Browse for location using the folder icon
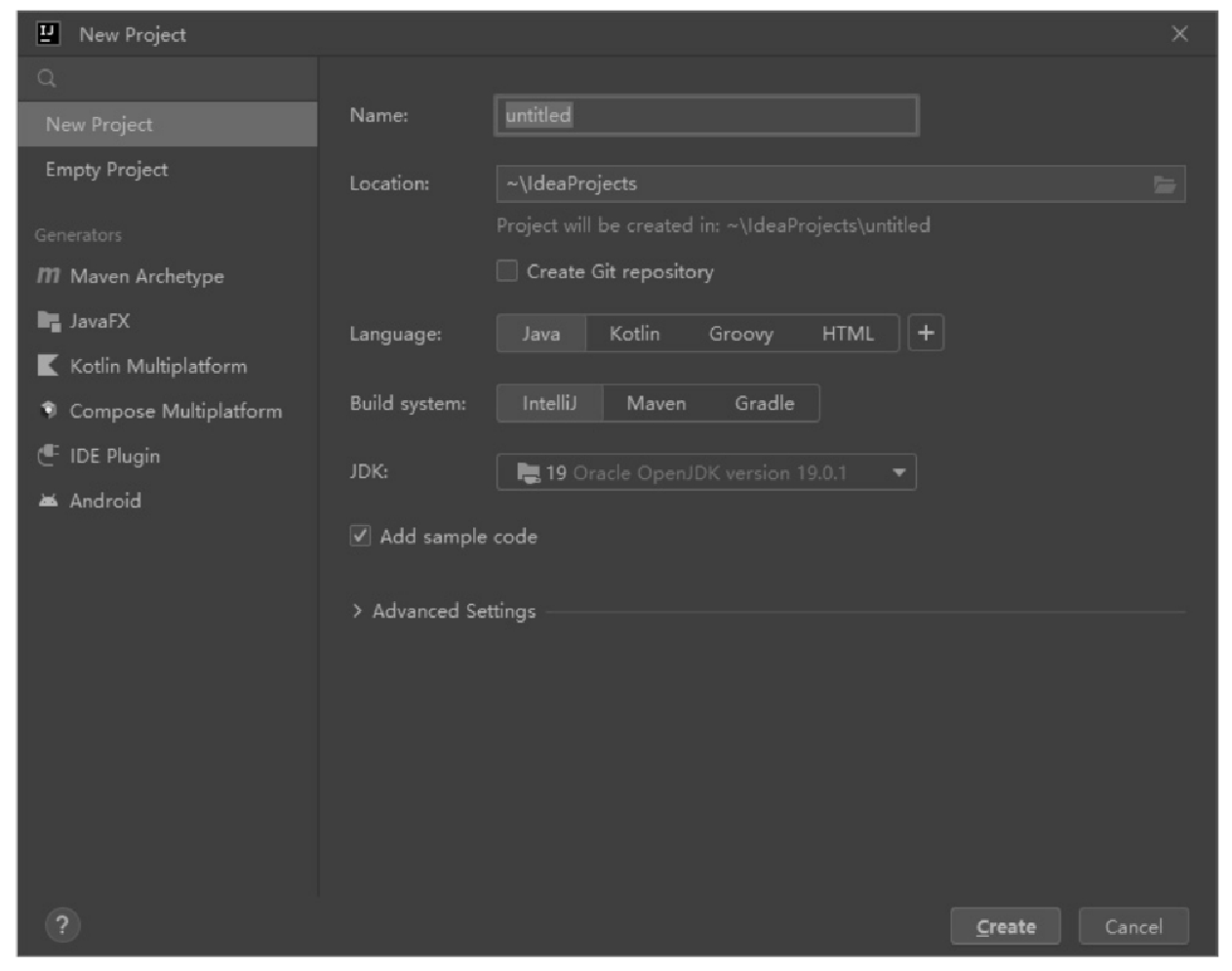The width and height of the screenshot is (1232, 971). [x=1165, y=184]
